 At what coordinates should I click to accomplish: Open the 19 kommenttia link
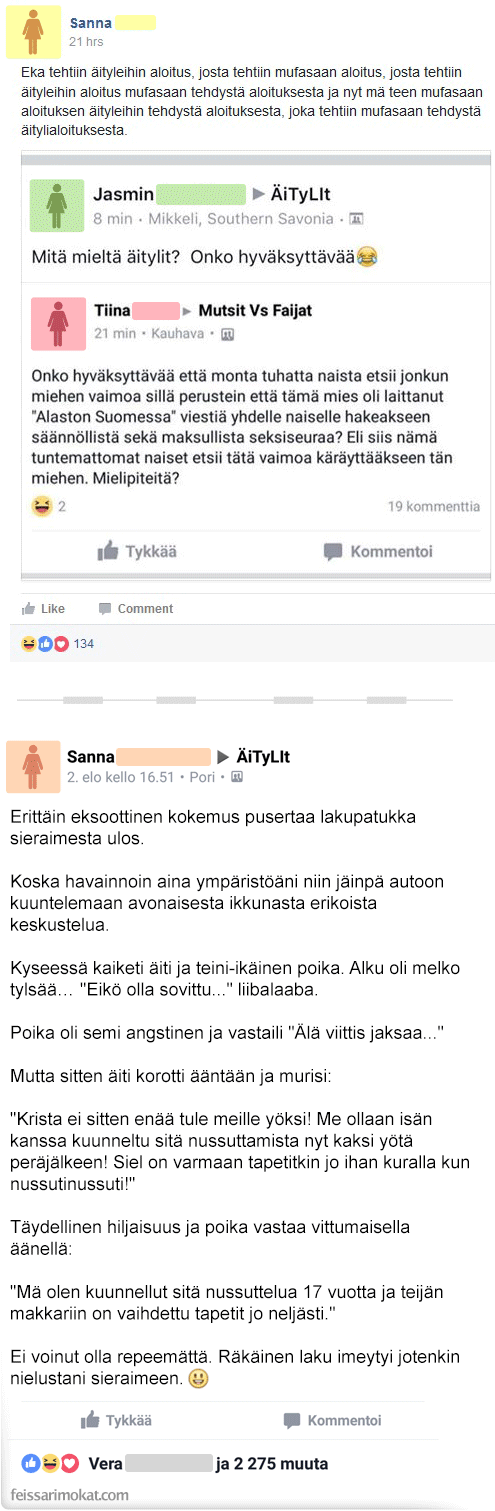coord(433,507)
